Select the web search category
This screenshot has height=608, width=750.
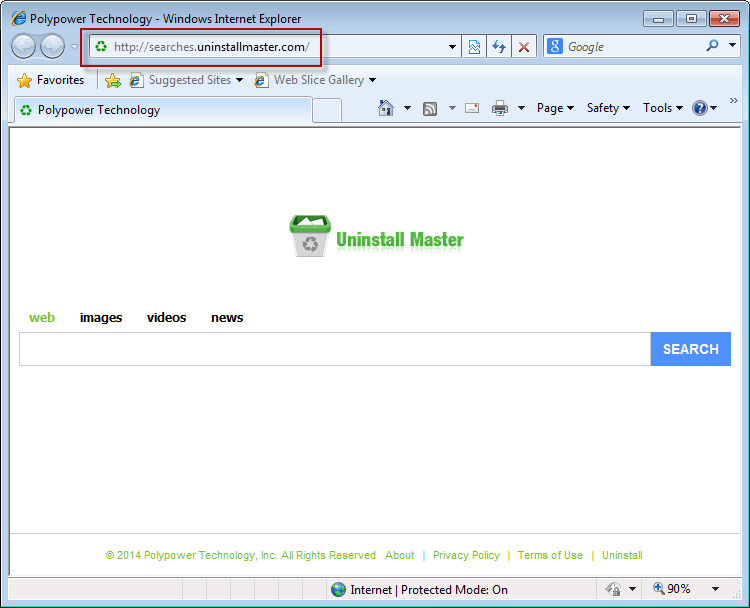pos(42,318)
